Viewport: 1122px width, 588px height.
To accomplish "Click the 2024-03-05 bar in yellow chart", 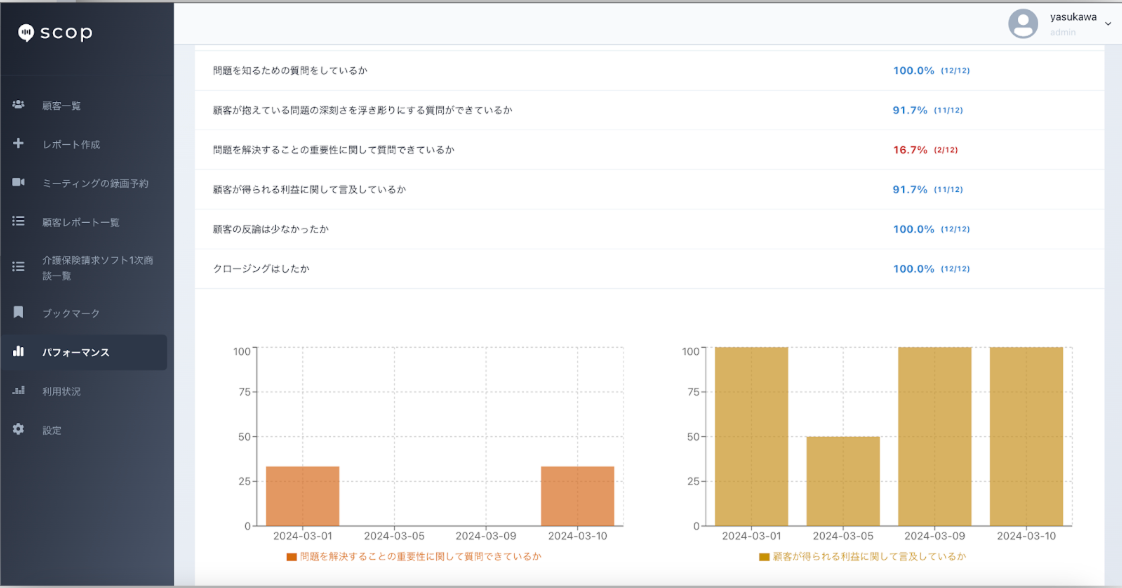I will pos(843,481).
